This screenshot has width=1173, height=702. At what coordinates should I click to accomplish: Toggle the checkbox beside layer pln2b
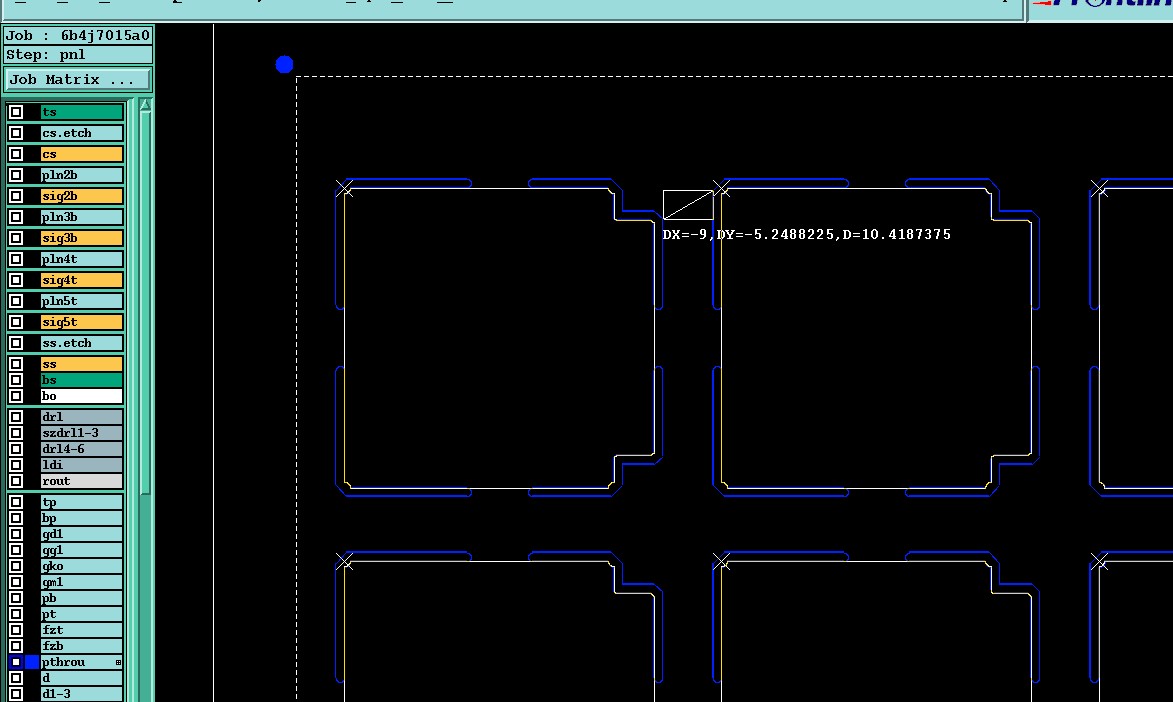[x=16, y=175]
